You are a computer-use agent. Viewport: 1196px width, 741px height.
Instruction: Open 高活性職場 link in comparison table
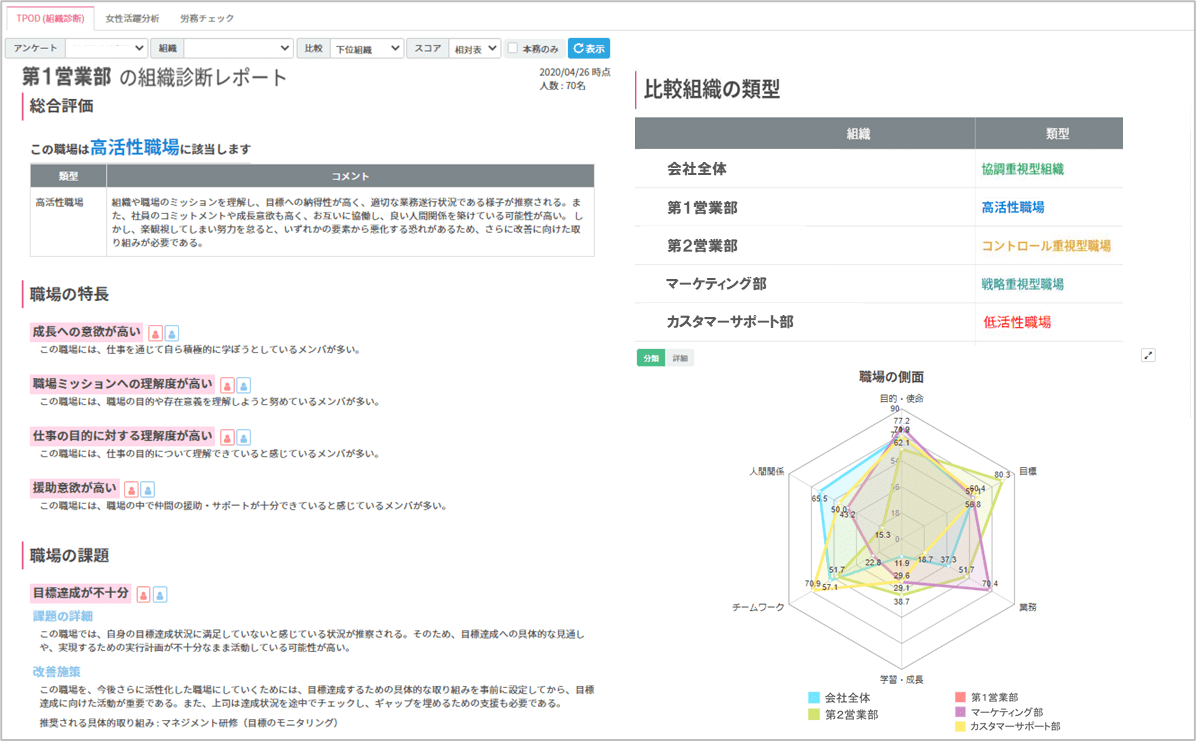[1013, 207]
